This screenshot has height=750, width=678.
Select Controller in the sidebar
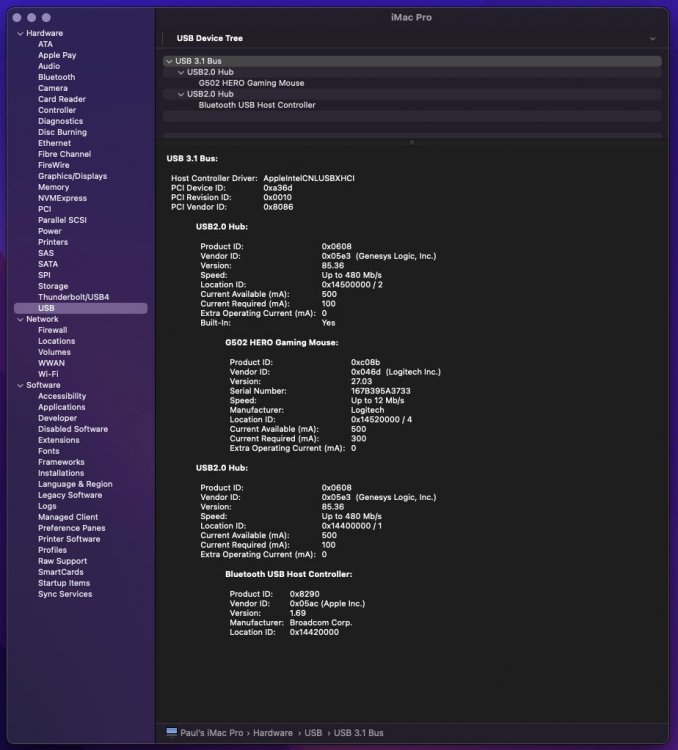(x=57, y=110)
